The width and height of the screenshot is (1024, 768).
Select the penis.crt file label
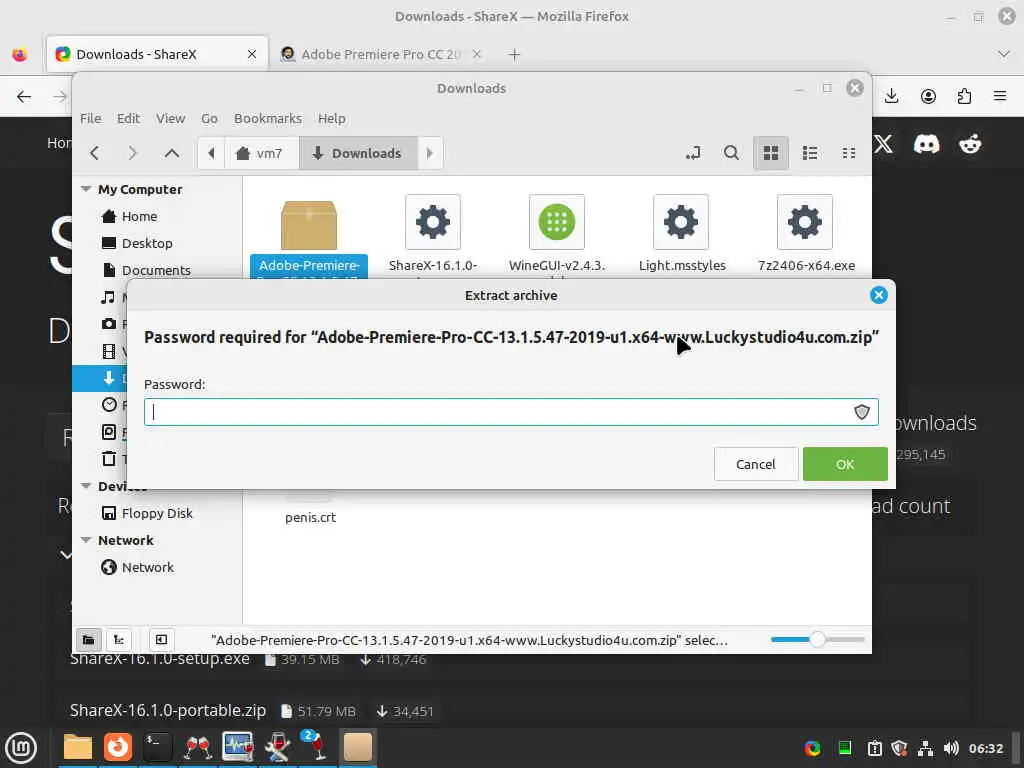(310, 517)
